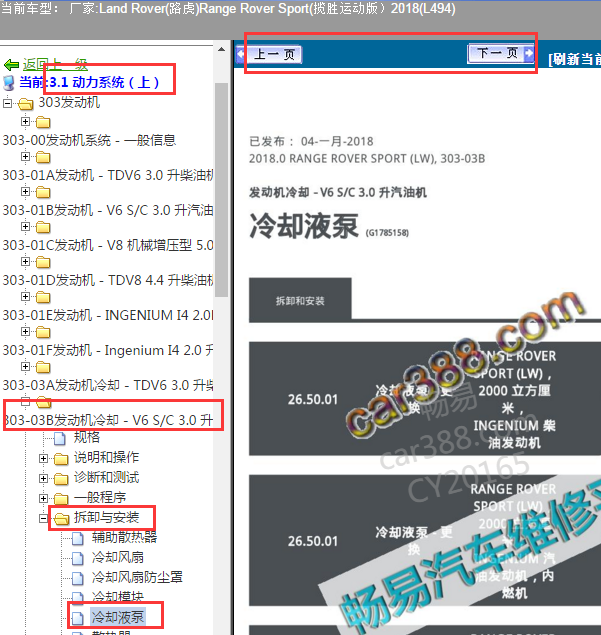The image size is (601, 635).
Task: Open the 规格 document
Action: [87, 437]
